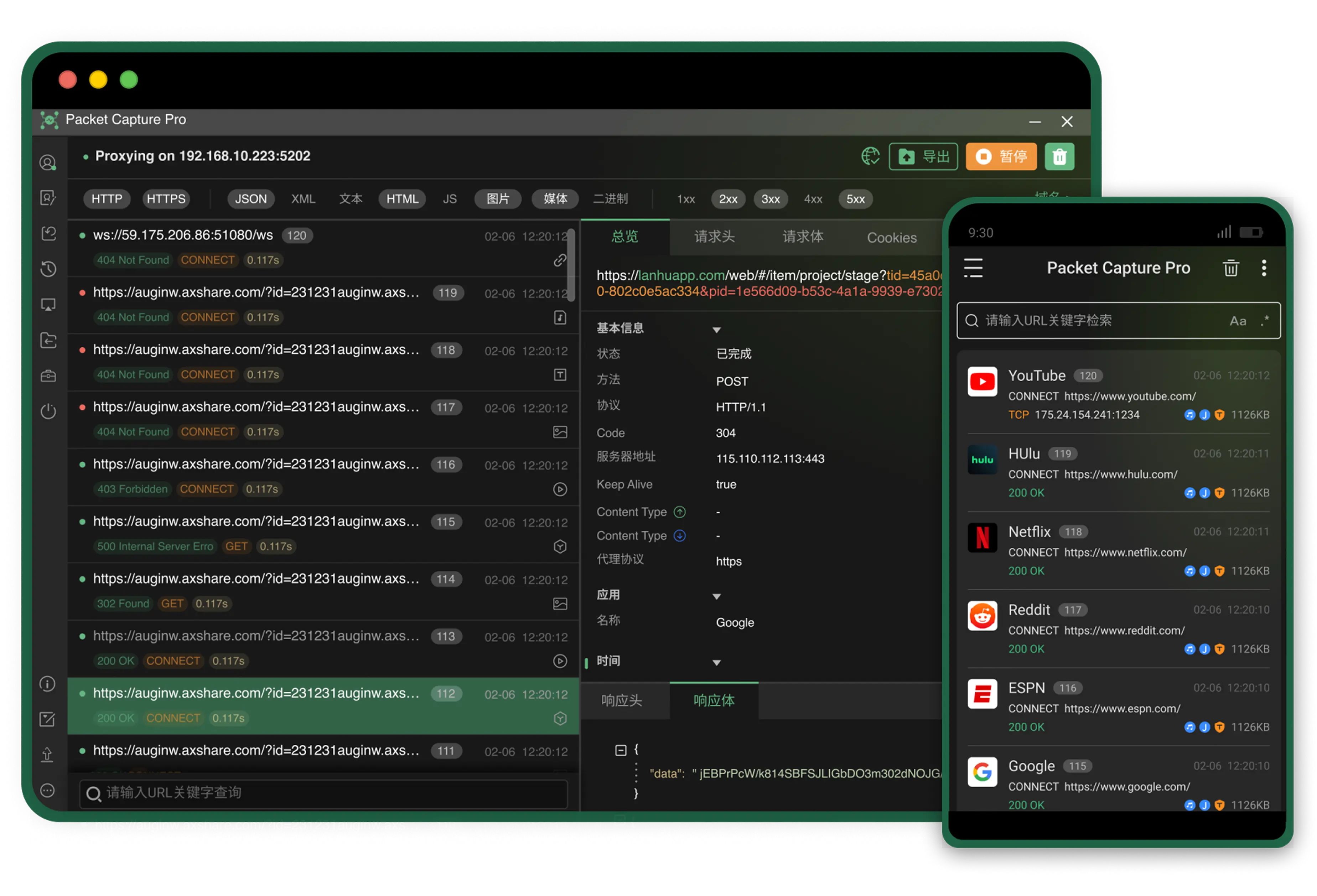Click the image type icon on request 117

(x=560, y=432)
